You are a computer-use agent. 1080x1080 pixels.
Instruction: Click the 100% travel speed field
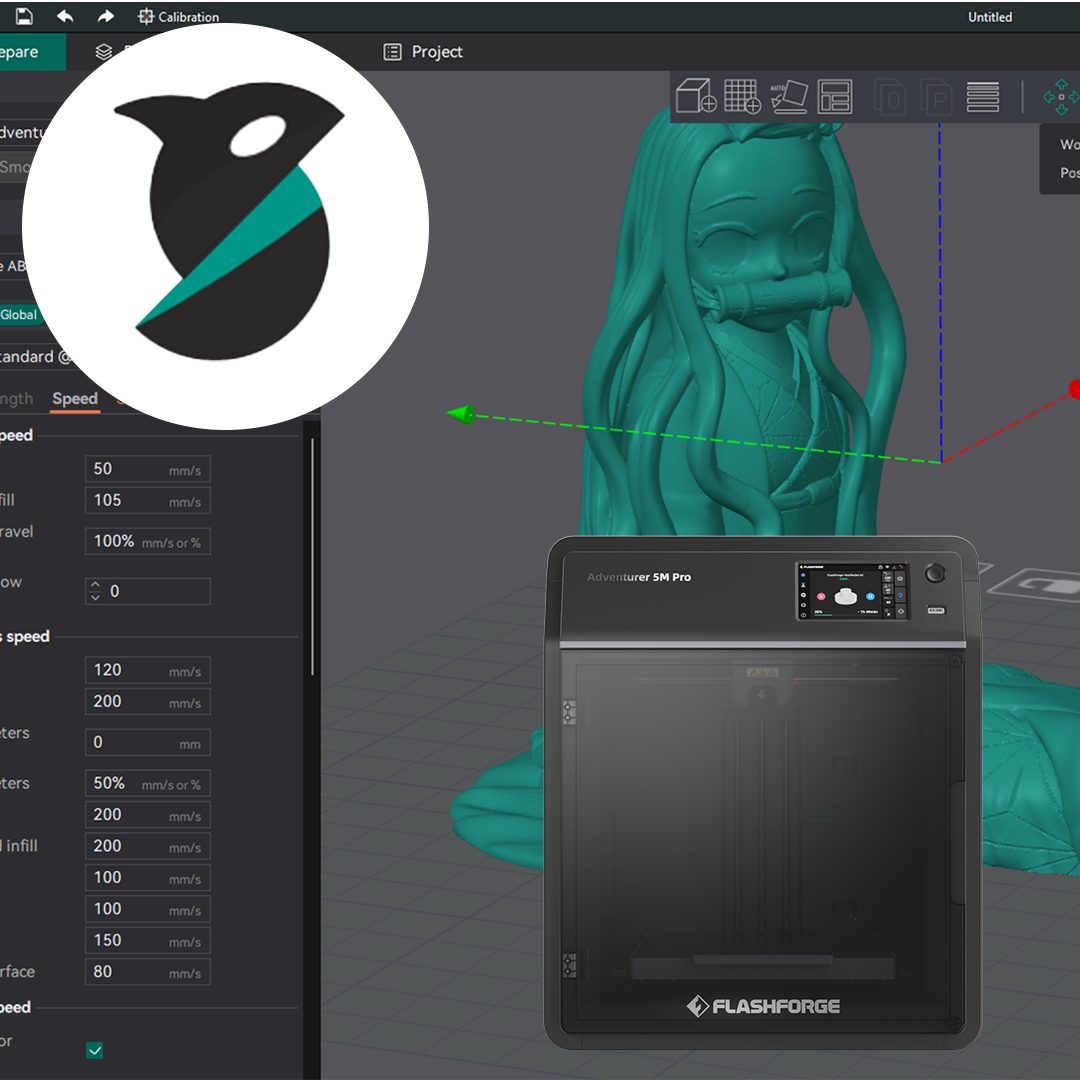tap(147, 541)
